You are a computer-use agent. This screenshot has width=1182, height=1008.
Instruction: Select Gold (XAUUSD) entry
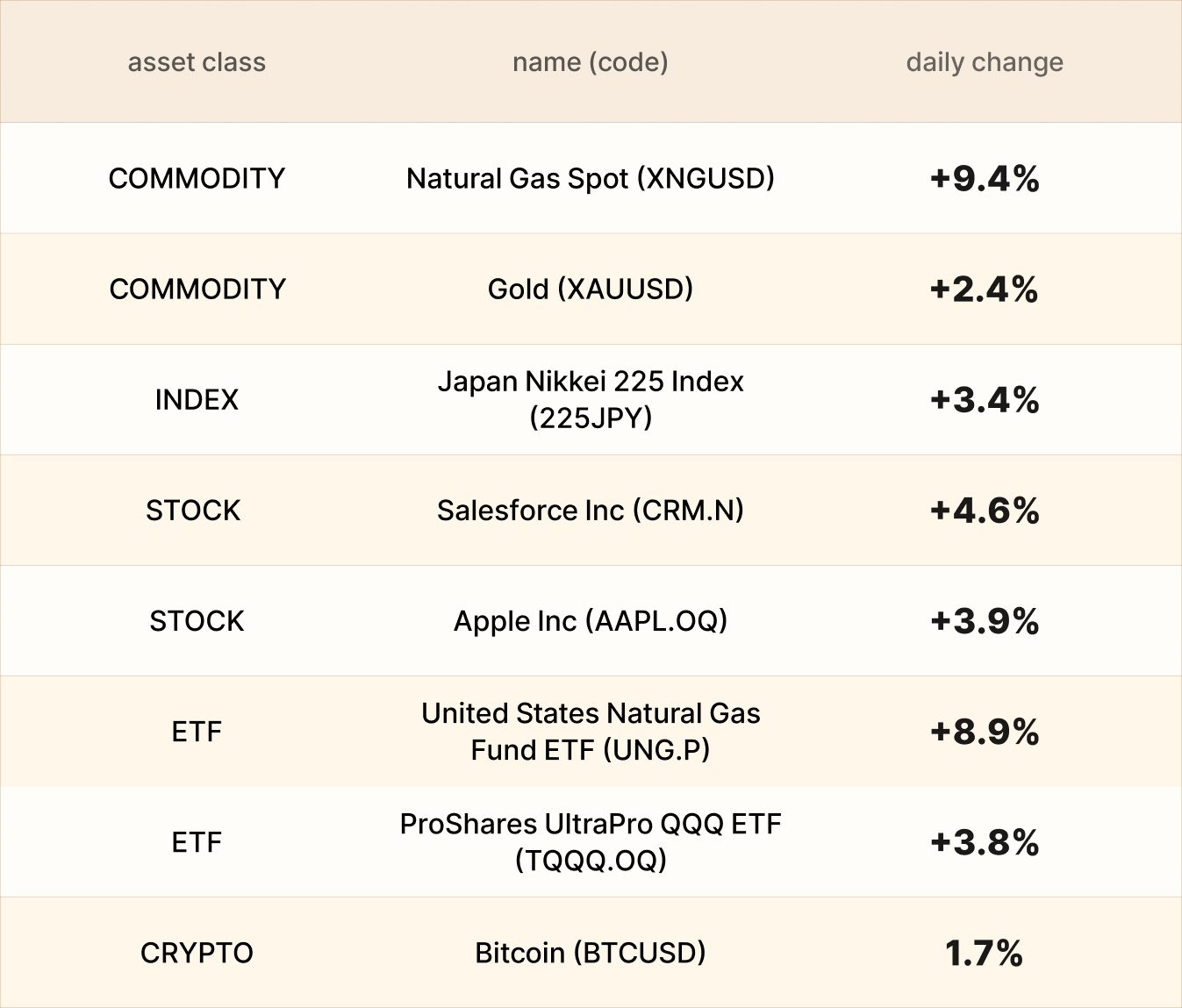[x=590, y=289]
